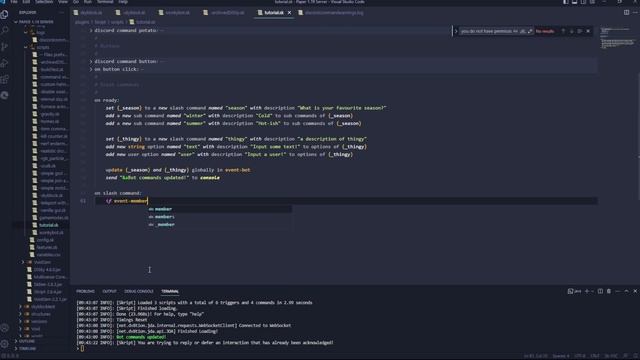Open the Manage gear in activity bar
The image size is (640, 360).
(x=4, y=344)
